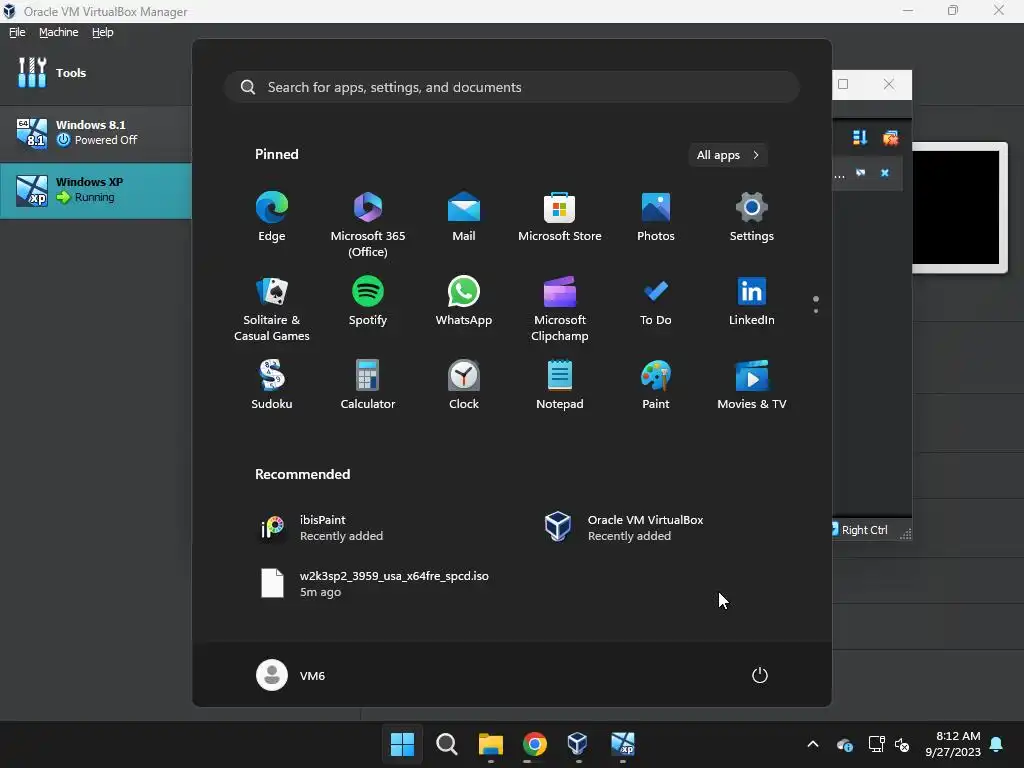Open the Machine menu in VirtualBox

point(59,32)
